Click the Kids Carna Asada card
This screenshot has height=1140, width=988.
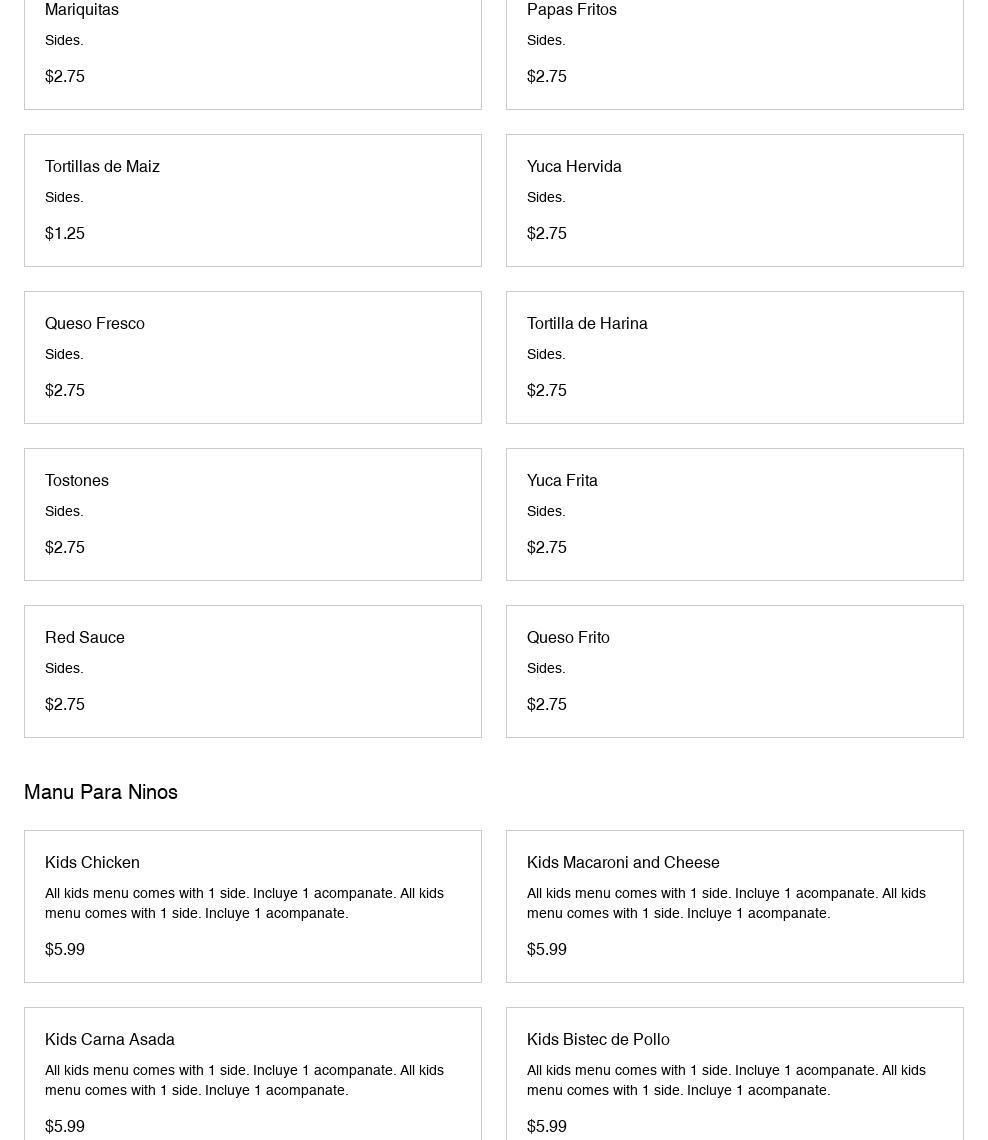pyautogui.click(x=252, y=1075)
